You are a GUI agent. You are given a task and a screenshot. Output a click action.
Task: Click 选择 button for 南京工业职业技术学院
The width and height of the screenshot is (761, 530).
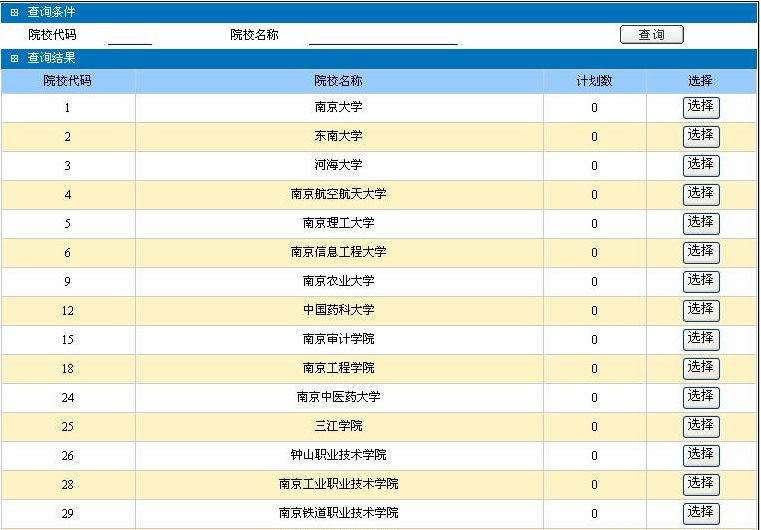click(x=701, y=485)
